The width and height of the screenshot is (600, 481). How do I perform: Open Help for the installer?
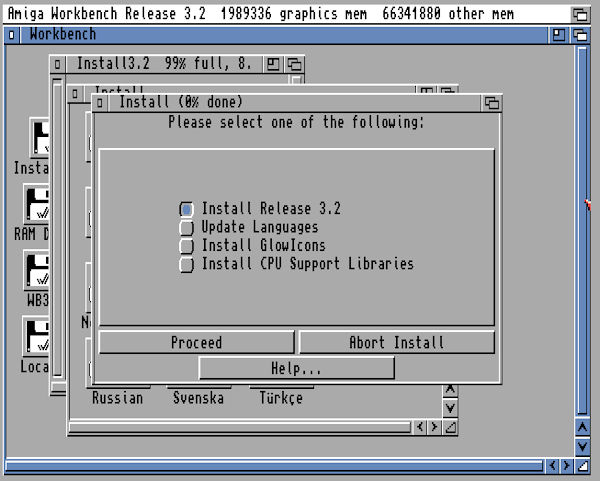296,369
